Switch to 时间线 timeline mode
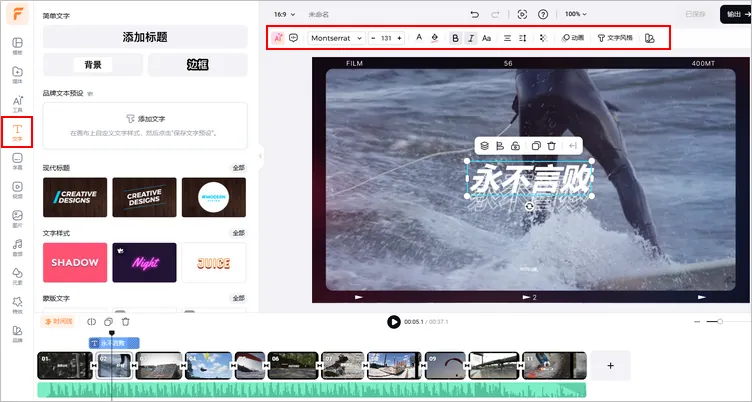 [59, 321]
